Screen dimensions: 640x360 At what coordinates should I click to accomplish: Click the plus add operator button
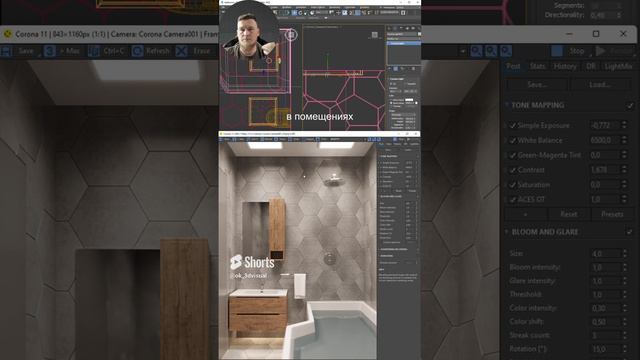coord(525,214)
